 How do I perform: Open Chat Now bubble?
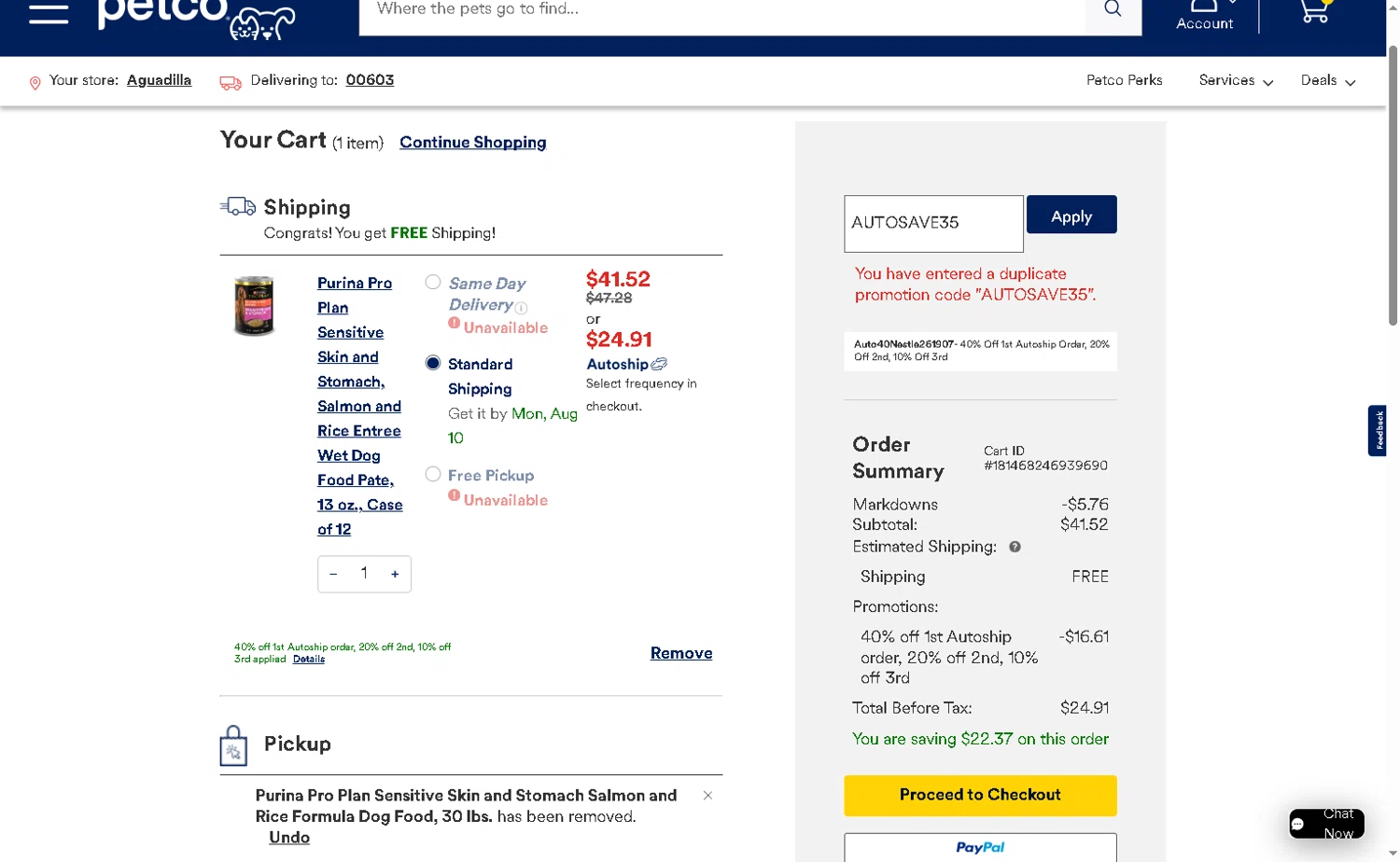(1326, 824)
